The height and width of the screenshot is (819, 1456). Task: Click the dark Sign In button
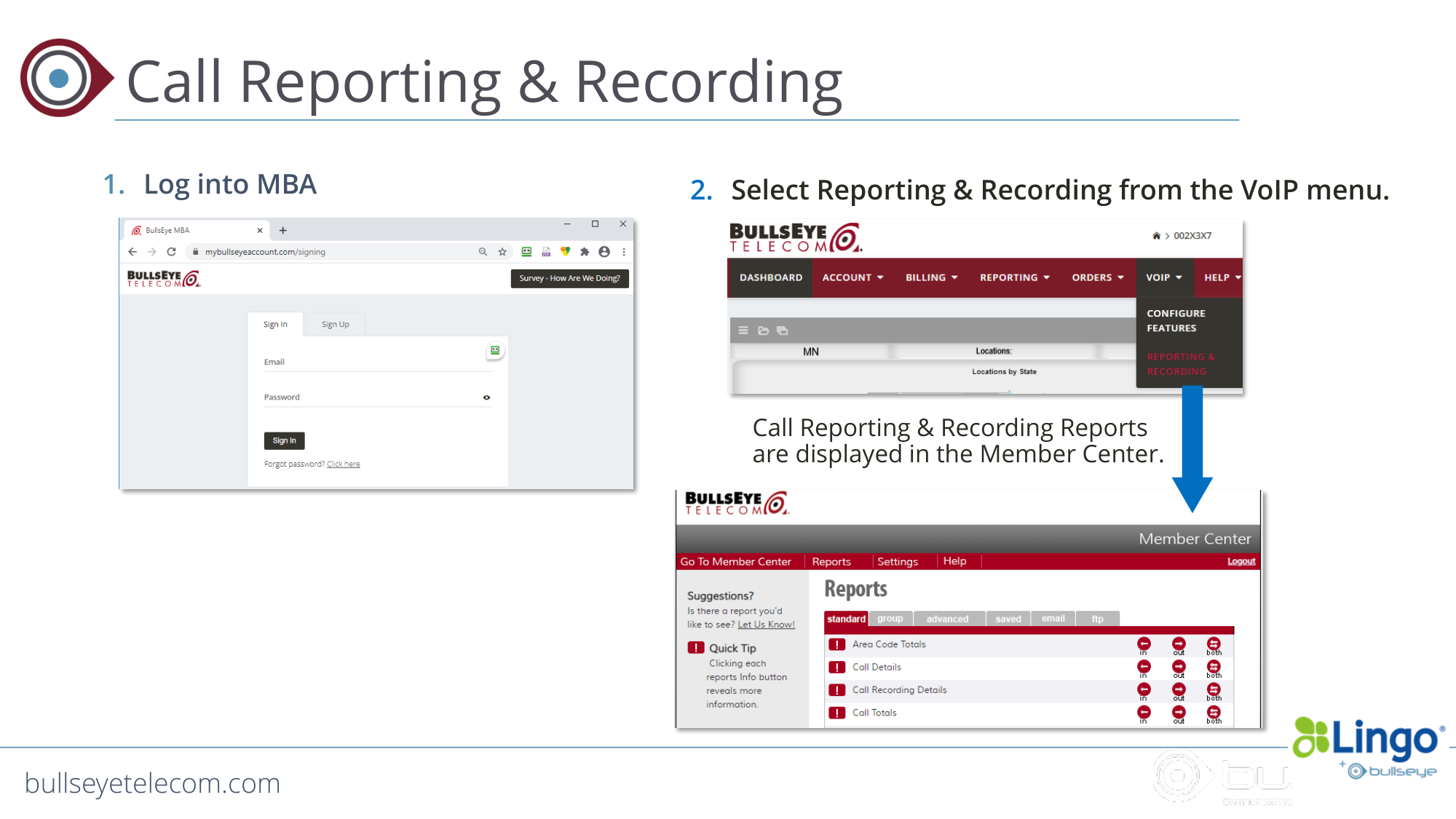[284, 440]
